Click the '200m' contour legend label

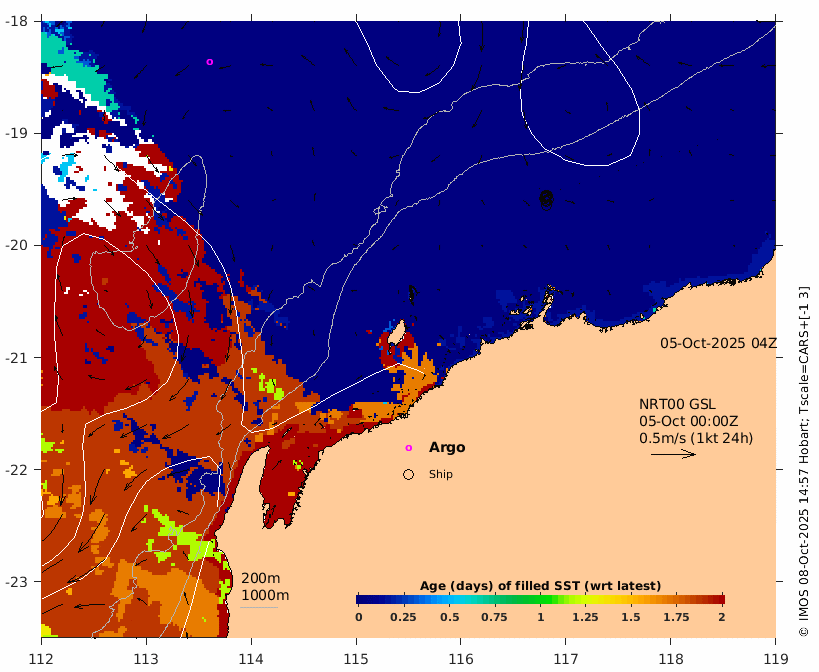261,579
